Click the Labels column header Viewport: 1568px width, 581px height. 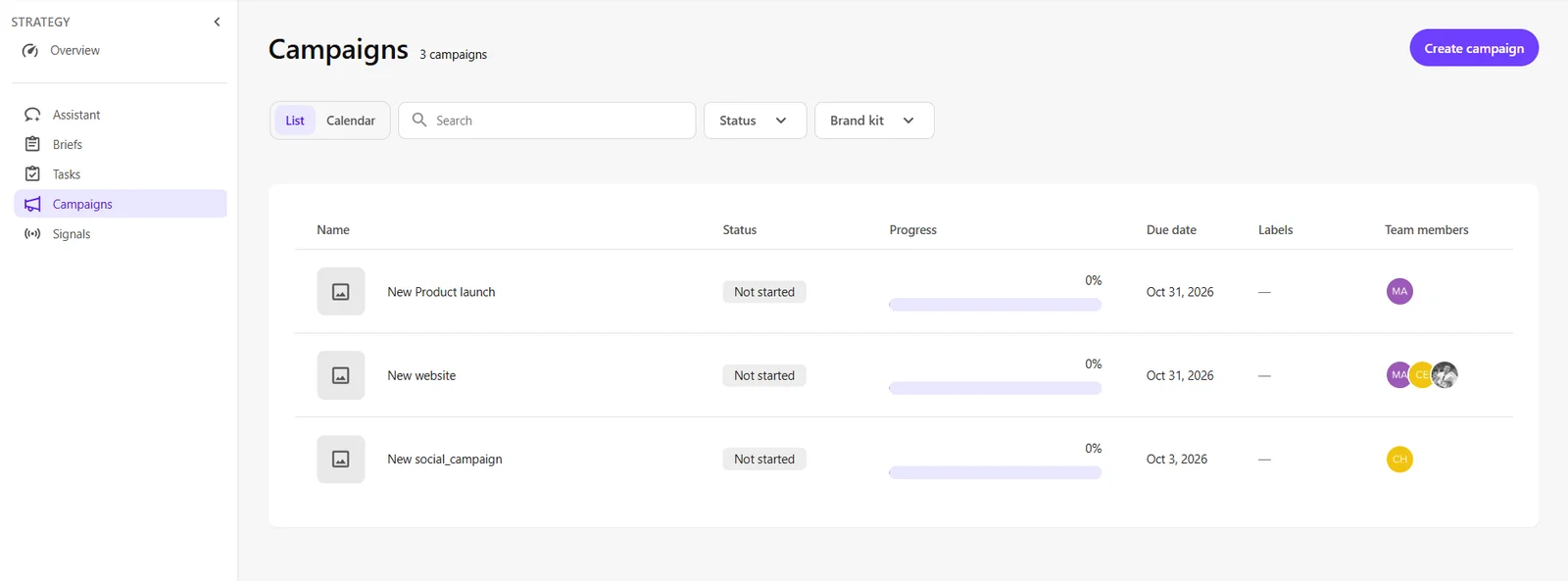coord(1276,230)
